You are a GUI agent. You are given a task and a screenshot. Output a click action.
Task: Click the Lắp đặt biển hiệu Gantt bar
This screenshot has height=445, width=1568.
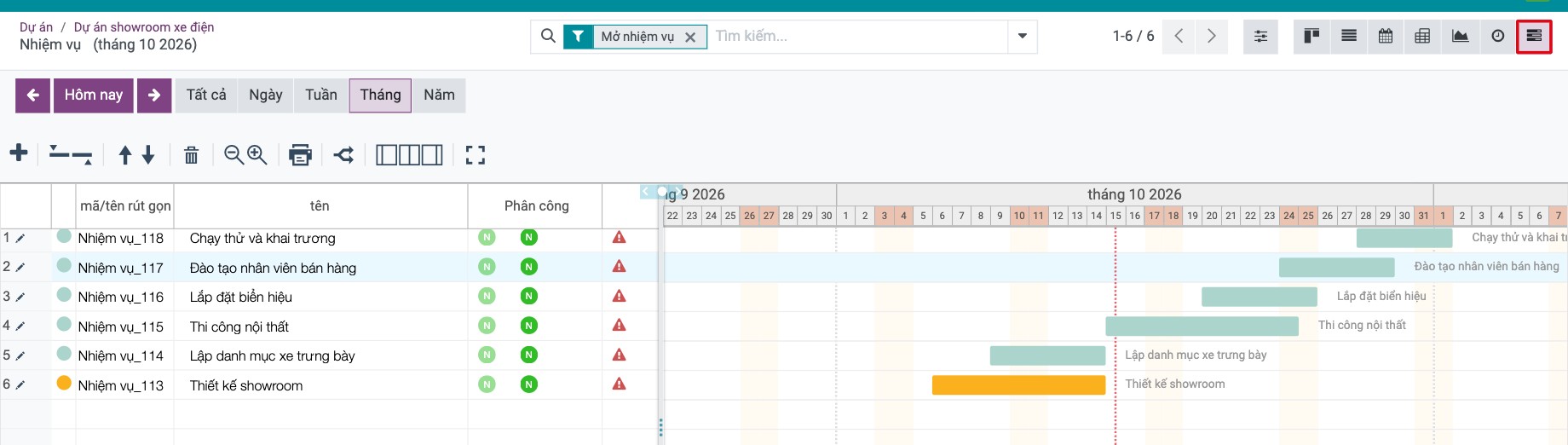1260,297
